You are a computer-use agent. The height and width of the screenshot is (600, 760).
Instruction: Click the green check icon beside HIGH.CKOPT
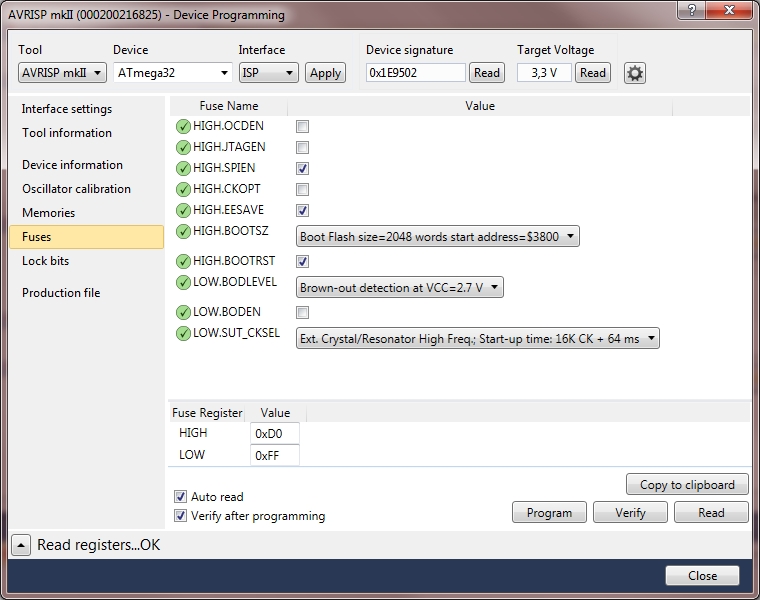[183, 189]
